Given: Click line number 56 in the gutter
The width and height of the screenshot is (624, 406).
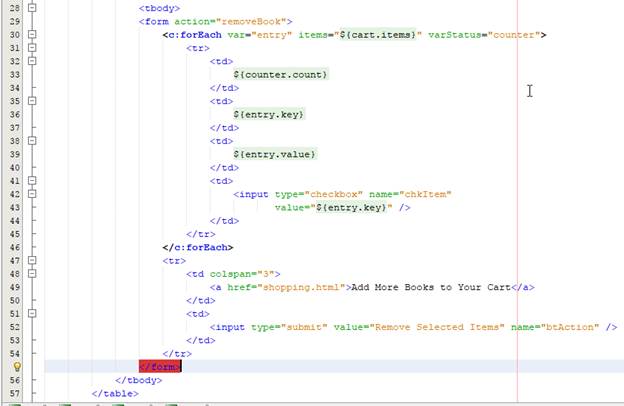Looking at the screenshot, I should coord(15,380).
